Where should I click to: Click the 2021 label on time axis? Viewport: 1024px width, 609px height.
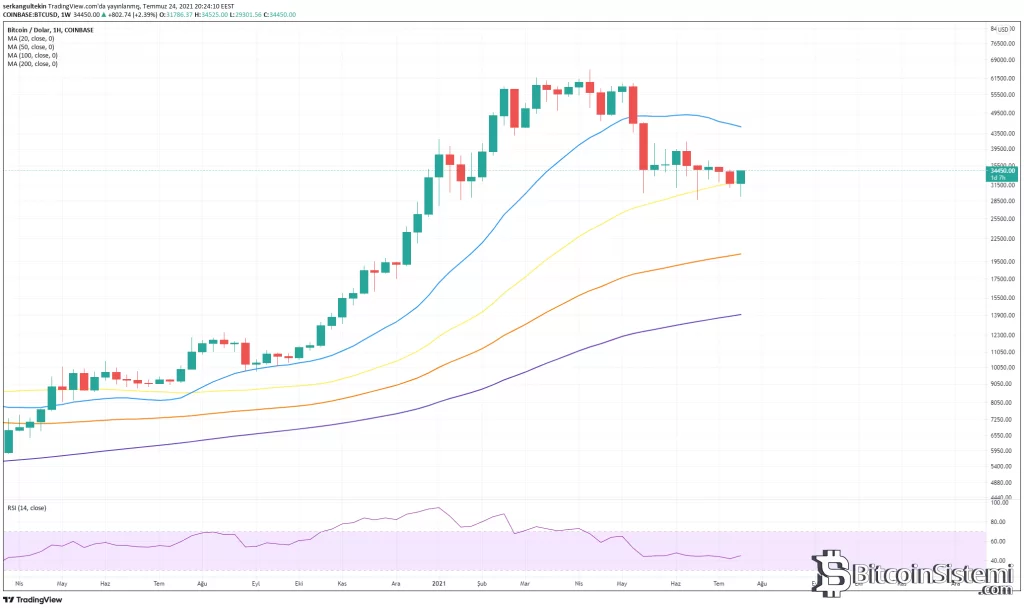(436, 581)
